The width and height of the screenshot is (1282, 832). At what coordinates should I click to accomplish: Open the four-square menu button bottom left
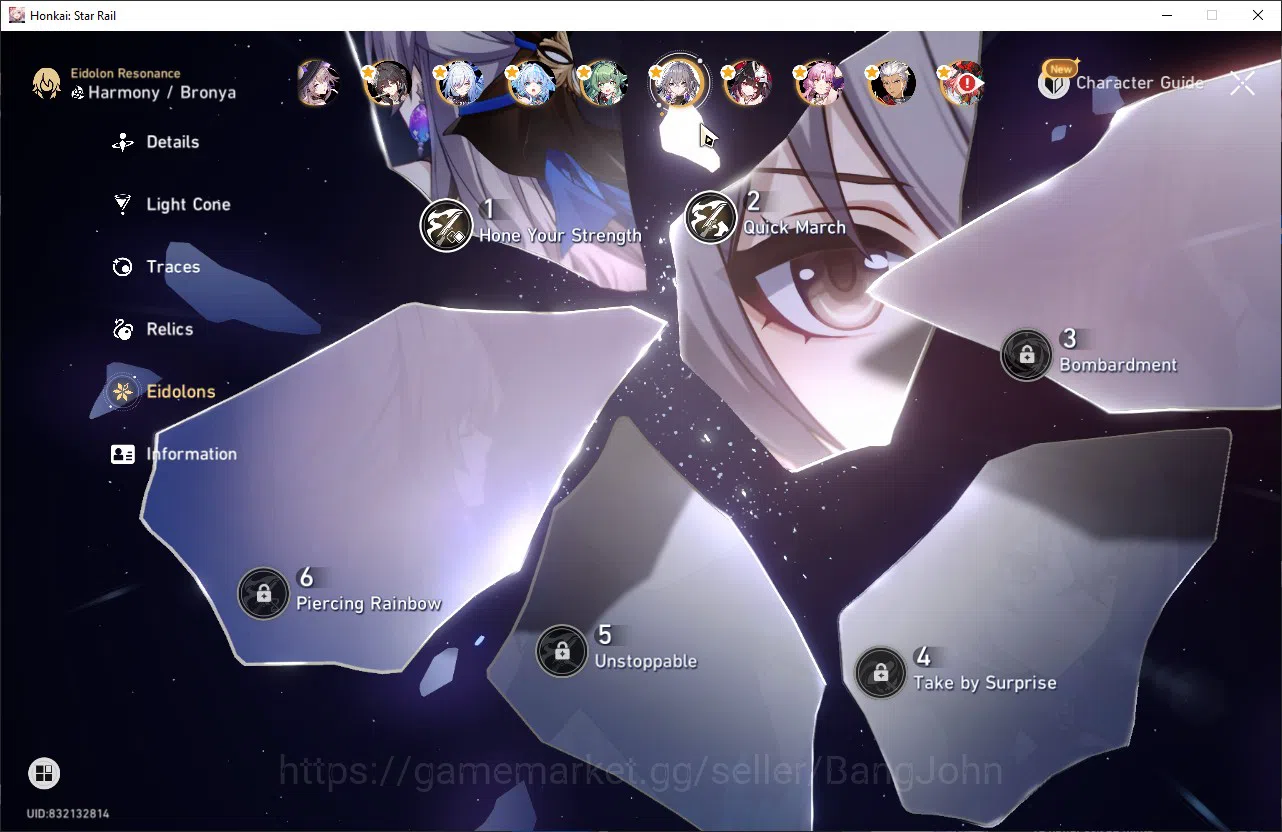pyautogui.click(x=44, y=773)
